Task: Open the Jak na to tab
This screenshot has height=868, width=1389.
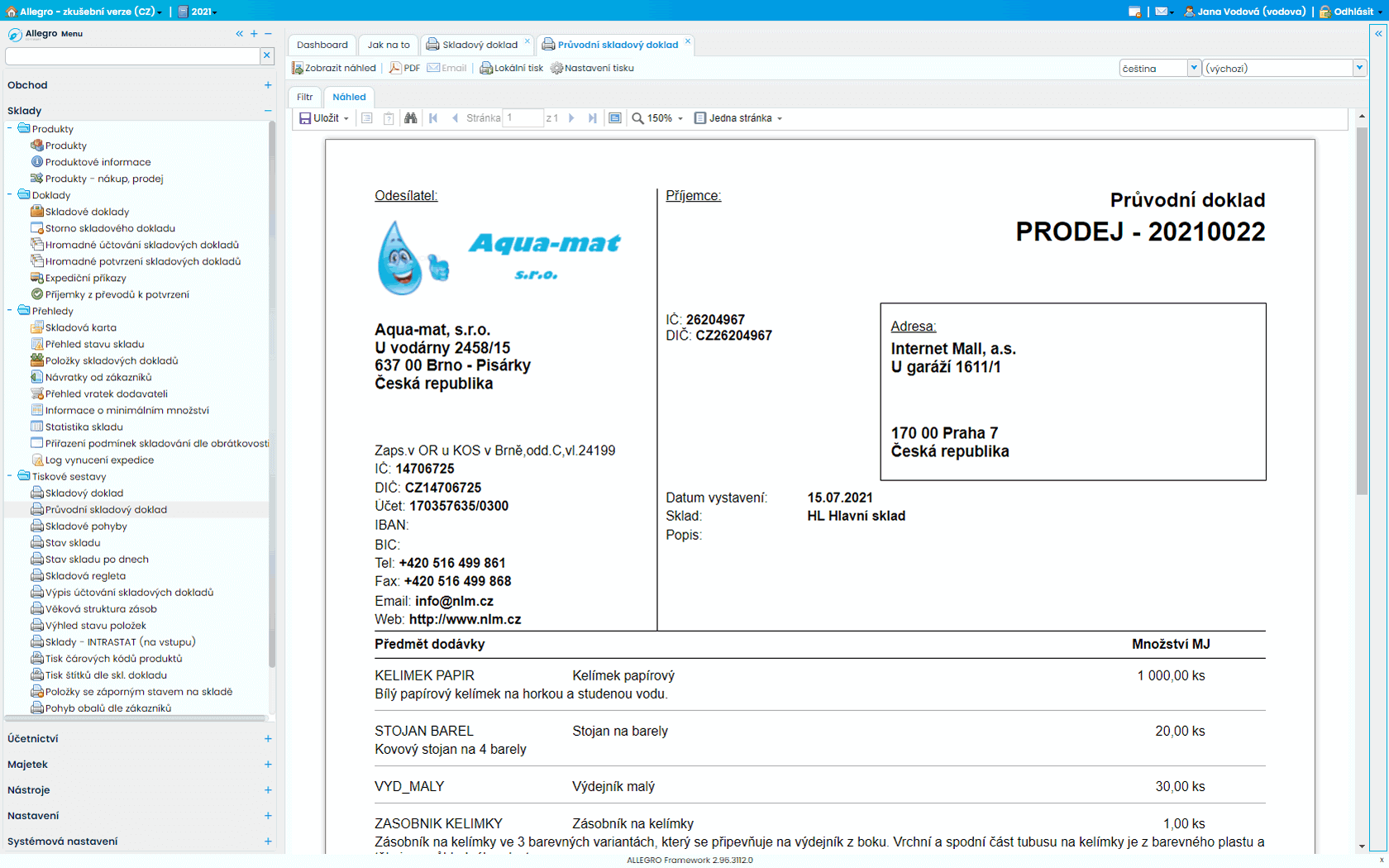Action: [389, 45]
